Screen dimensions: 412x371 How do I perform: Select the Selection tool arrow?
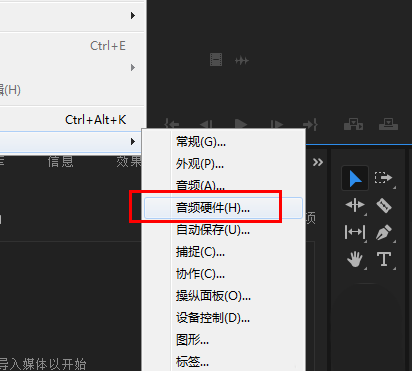tap(355, 178)
